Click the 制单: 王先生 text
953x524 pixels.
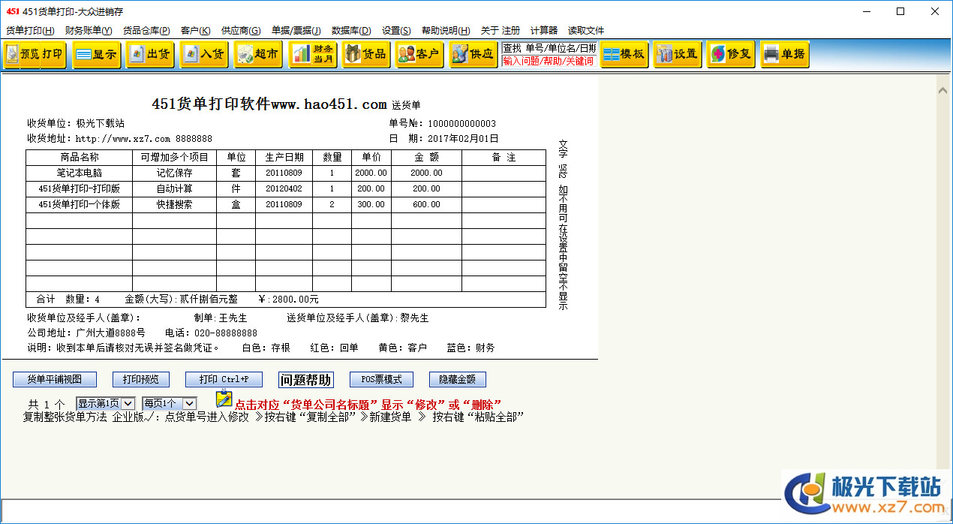tap(220, 318)
